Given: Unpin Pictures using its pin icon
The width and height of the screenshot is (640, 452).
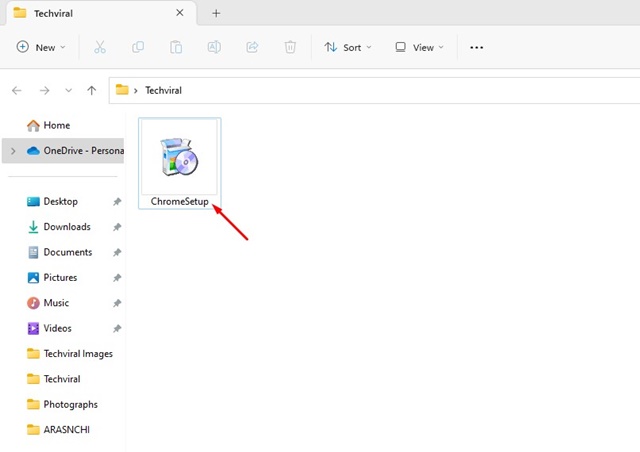Looking at the screenshot, I should pos(117,277).
